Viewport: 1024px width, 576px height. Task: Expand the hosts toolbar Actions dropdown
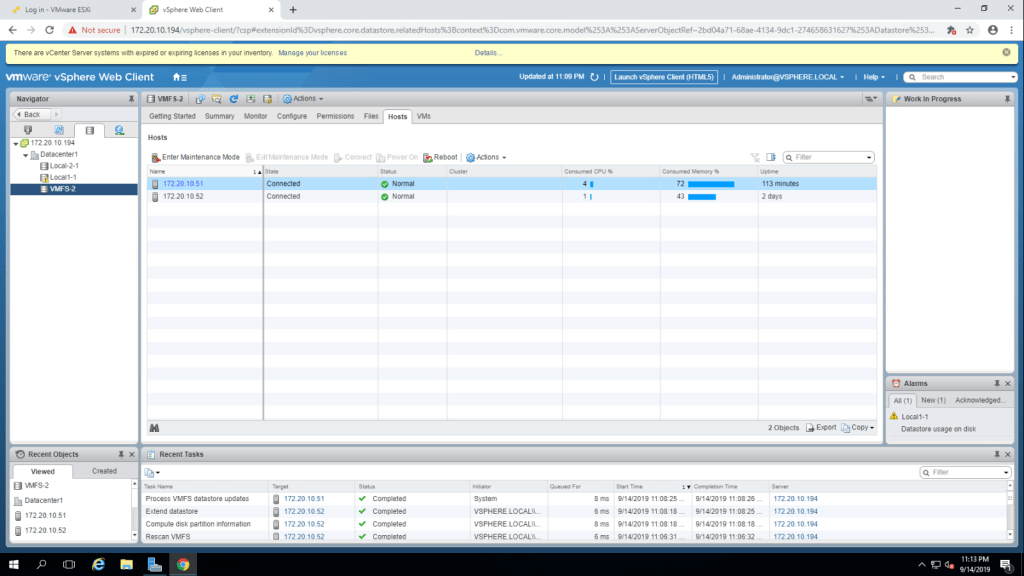tap(486, 157)
